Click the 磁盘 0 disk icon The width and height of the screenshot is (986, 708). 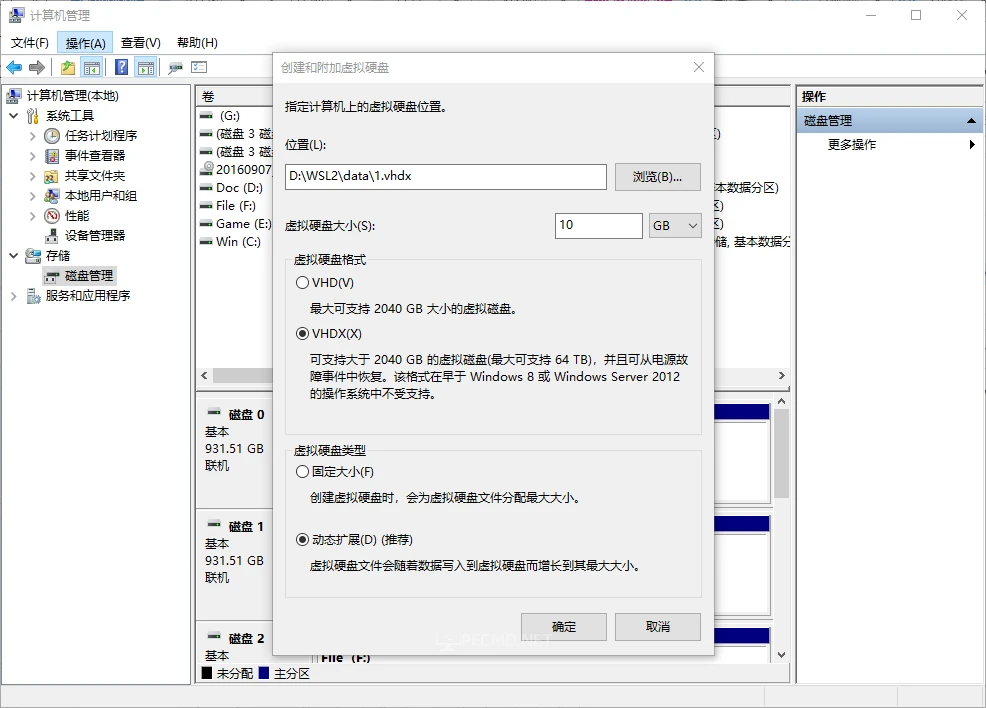pyautogui.click(x=214, y=412)
